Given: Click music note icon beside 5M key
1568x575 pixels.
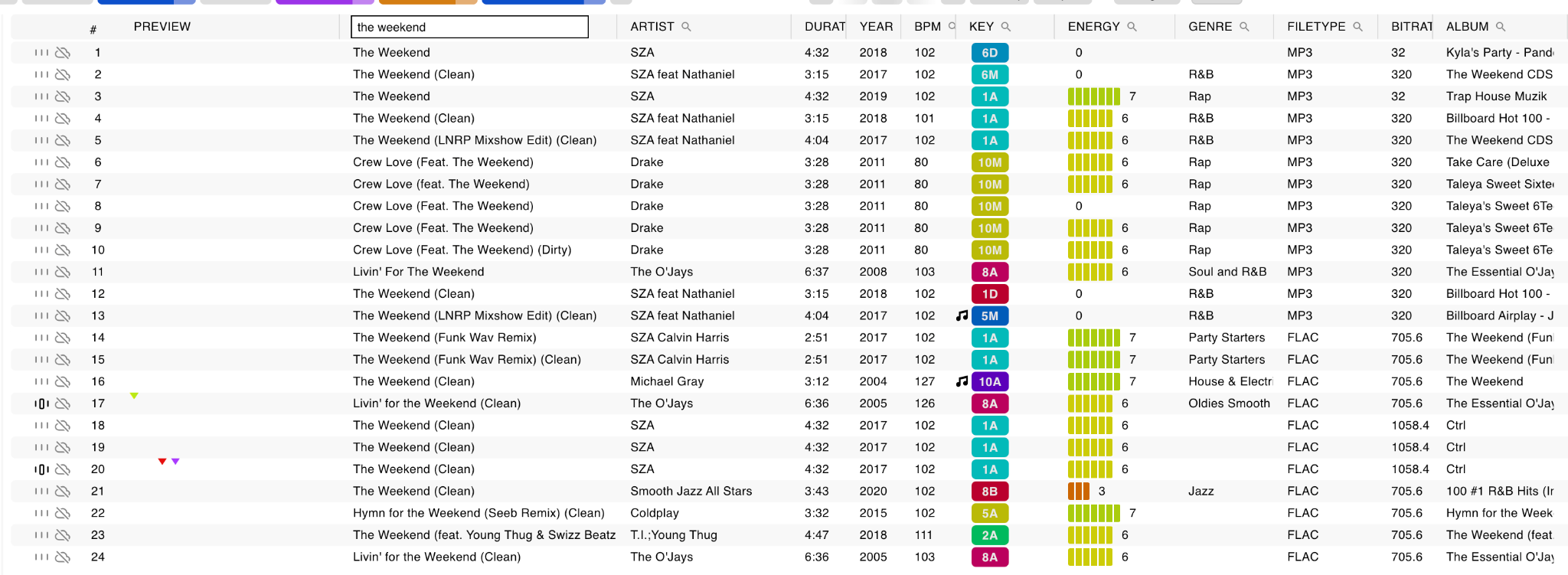Looking at the screenshot, I should [x=962, y=315].
